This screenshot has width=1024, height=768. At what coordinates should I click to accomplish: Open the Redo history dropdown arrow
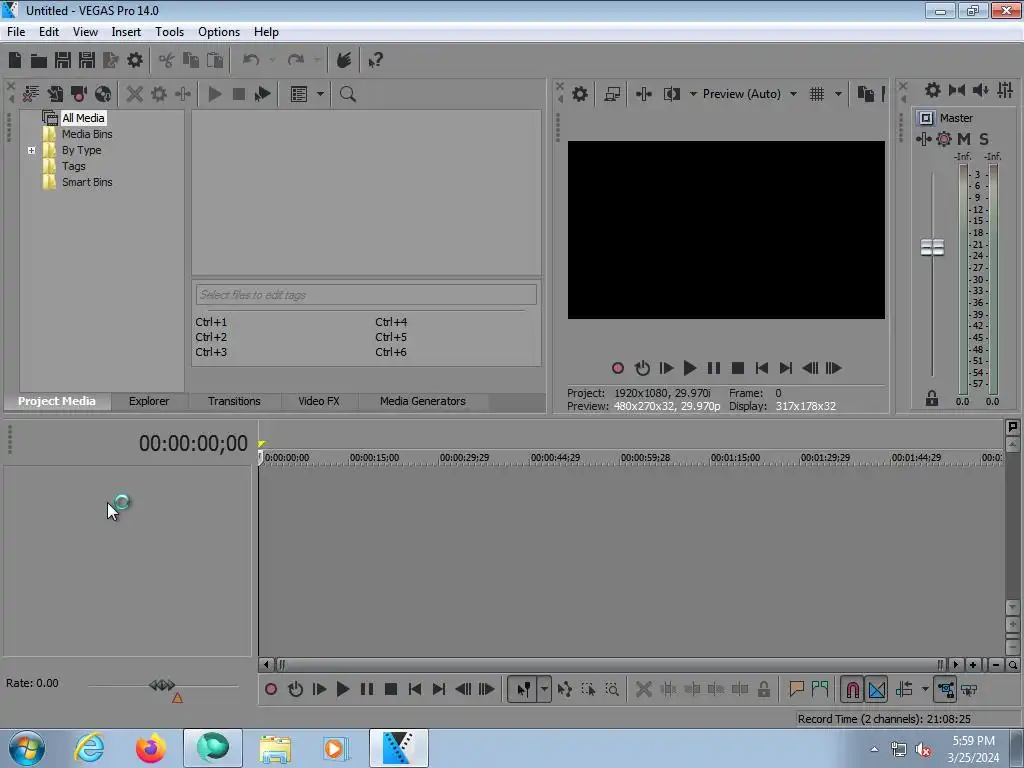pos(317,60)
